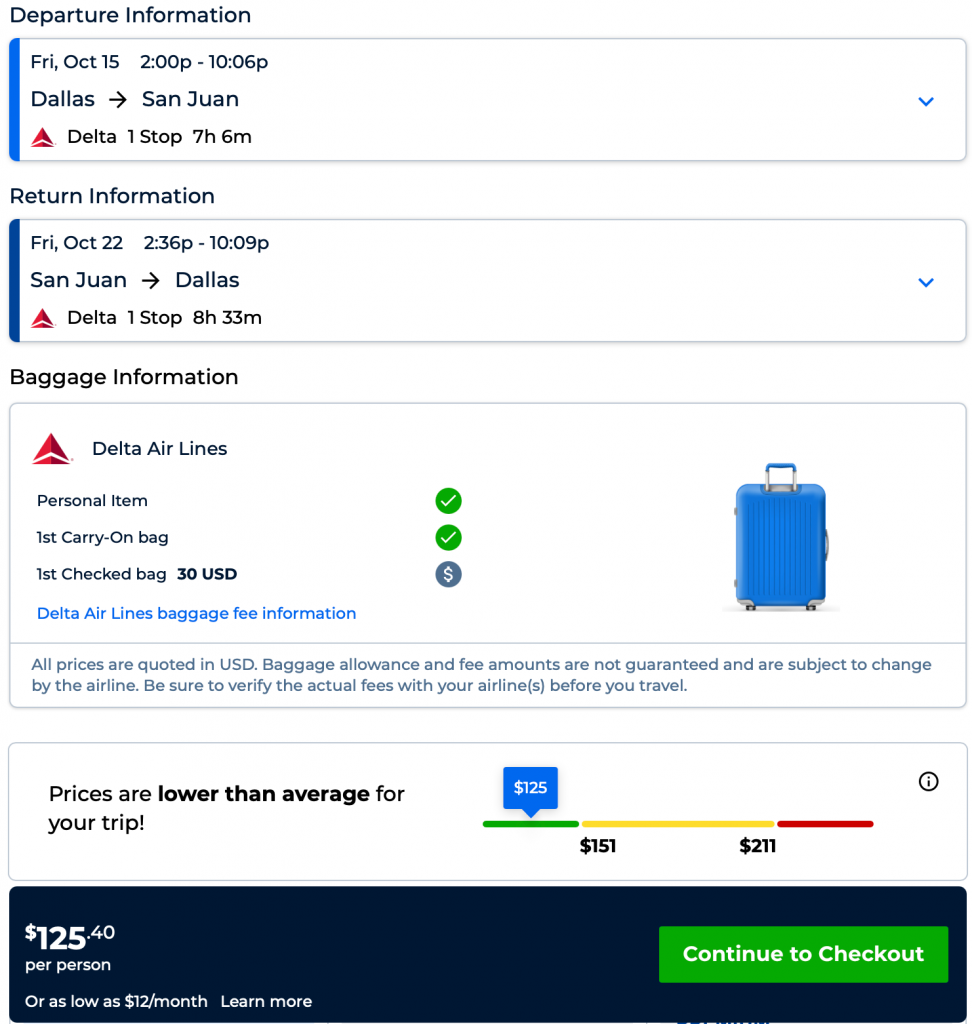This screenshot has width=972, height=1024.
Task: Click the price info circle icon
Action: (x=928, y=782)
